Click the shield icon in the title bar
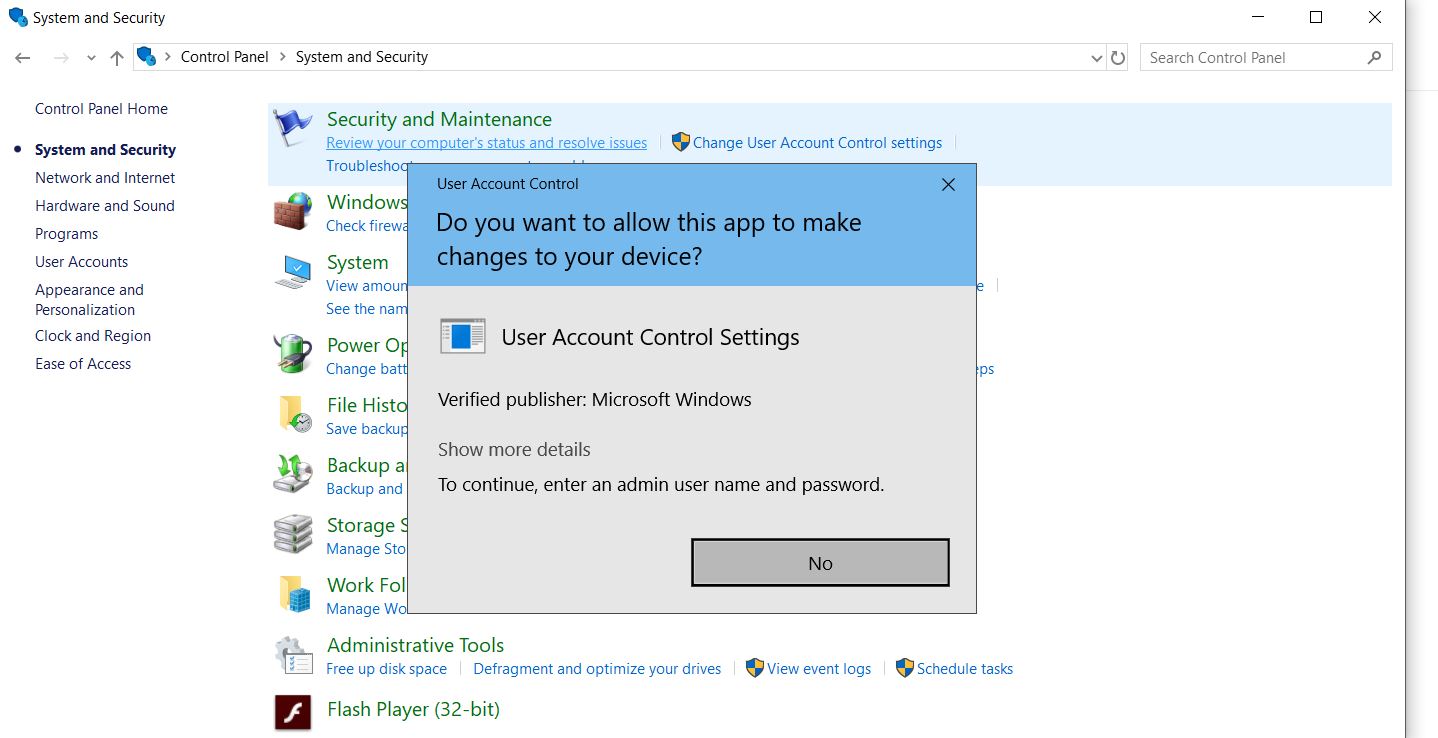Screen dimensions: 1438x738 [18, 17]
